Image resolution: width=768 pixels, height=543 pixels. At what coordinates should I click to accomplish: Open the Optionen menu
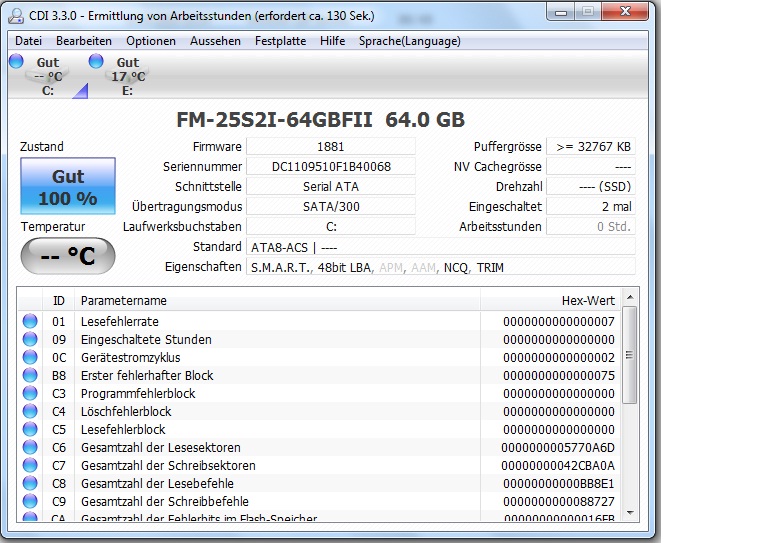click(151, 41)
